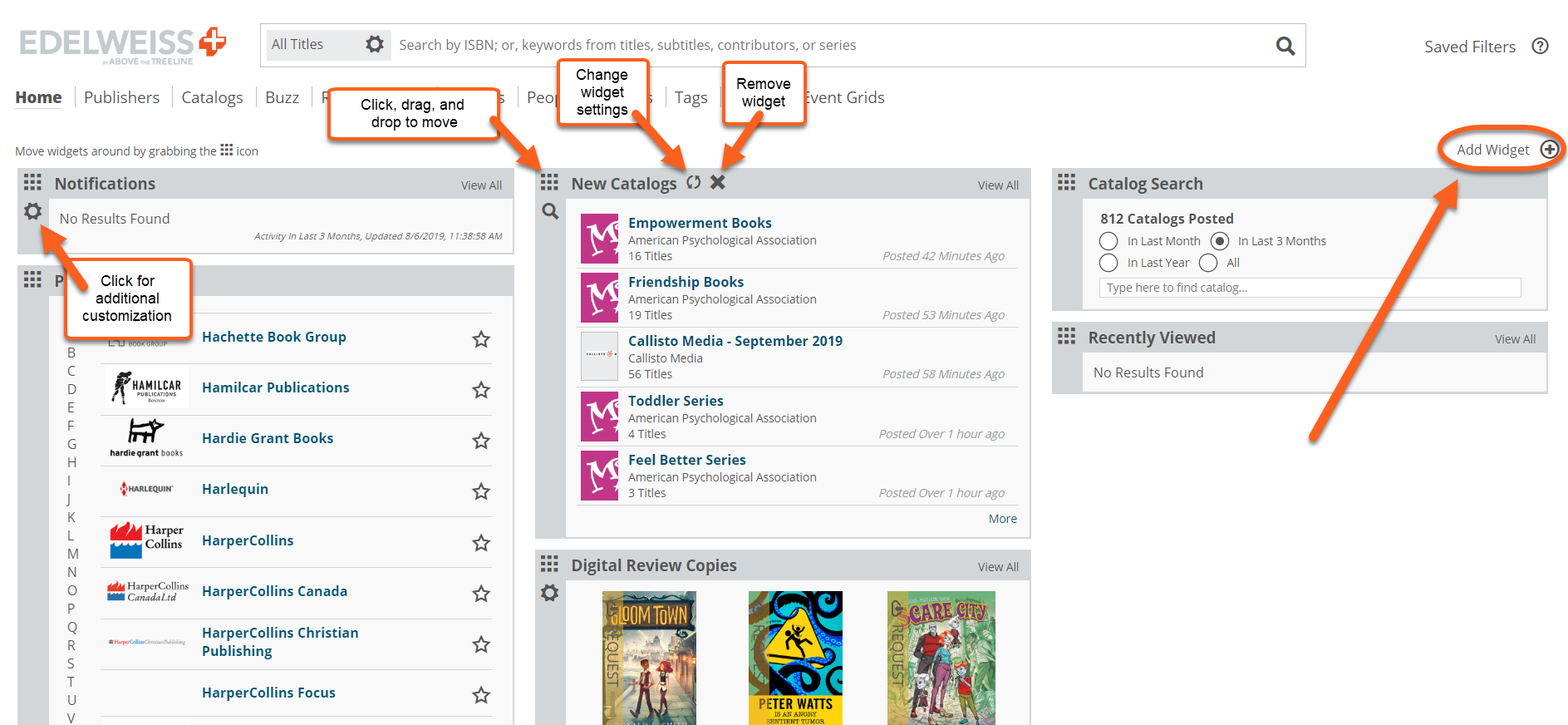The height and width of the screenshot is (725, 1568).
Task: Click the New Catalogs magnifier side icon
Action: [550, 211]
